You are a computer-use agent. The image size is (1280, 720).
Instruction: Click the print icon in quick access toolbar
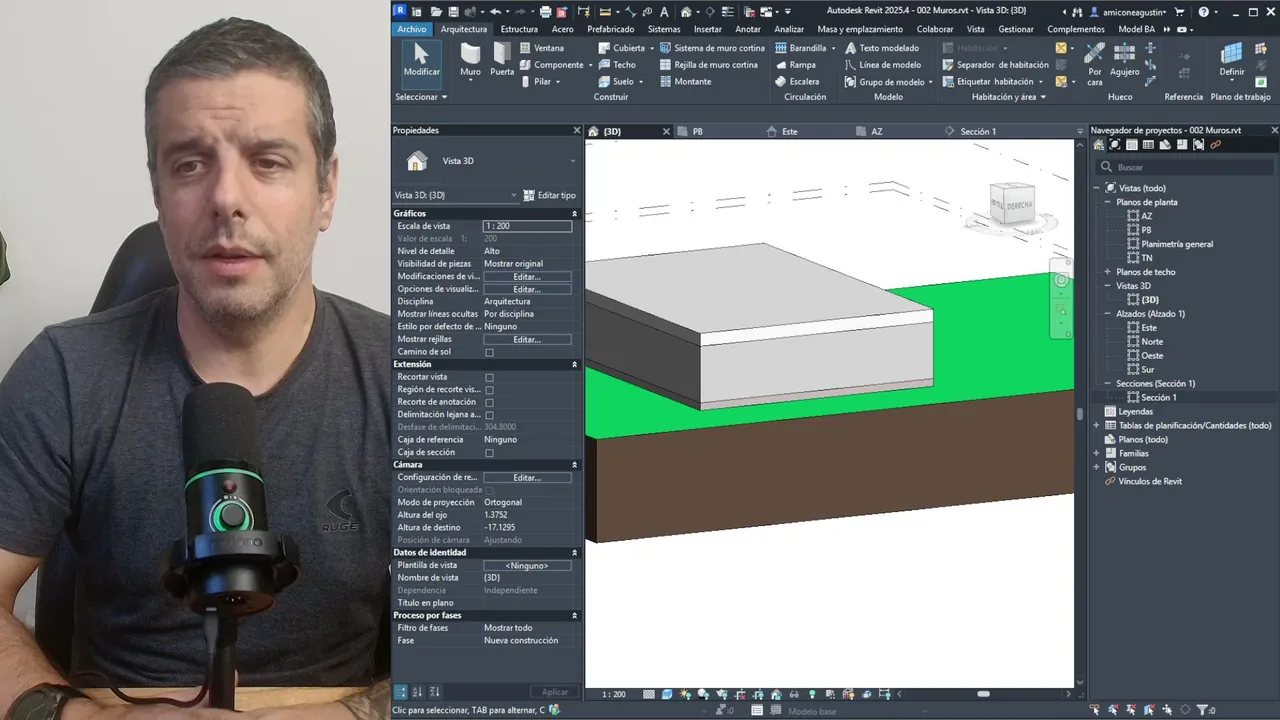coord(545,12)
